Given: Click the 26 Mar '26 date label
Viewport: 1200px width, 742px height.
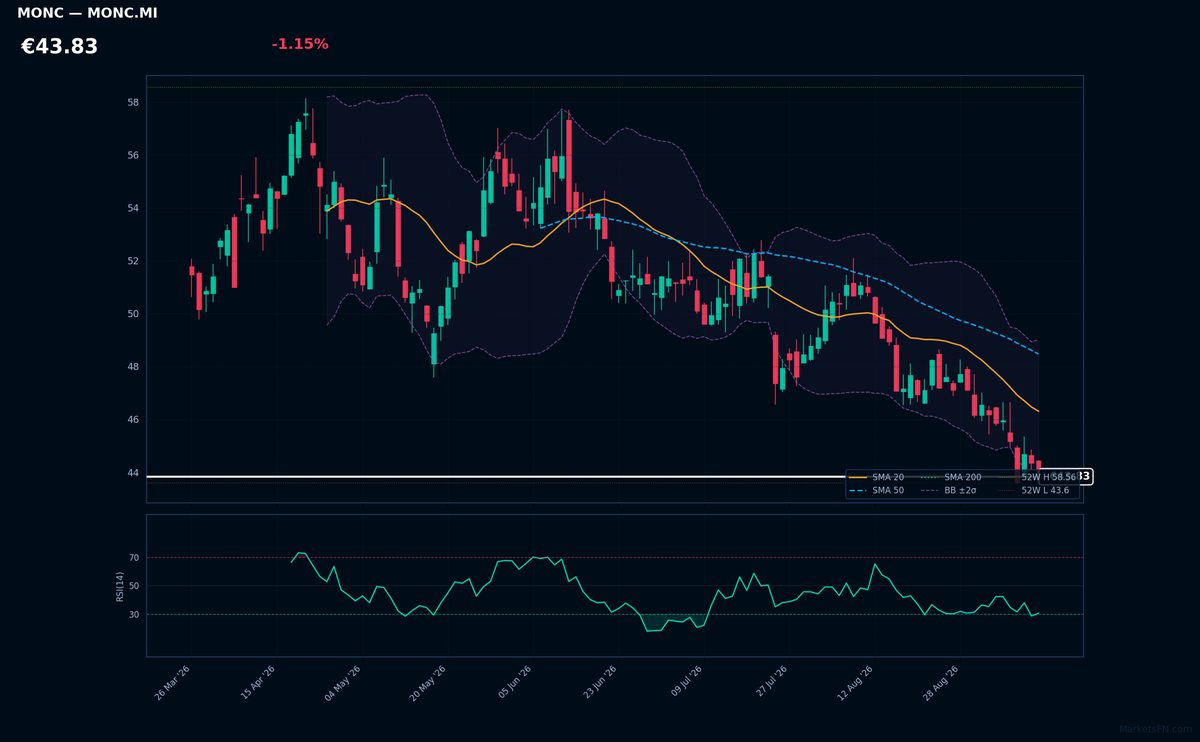Looking at the screenshot, I should point(172,683).
